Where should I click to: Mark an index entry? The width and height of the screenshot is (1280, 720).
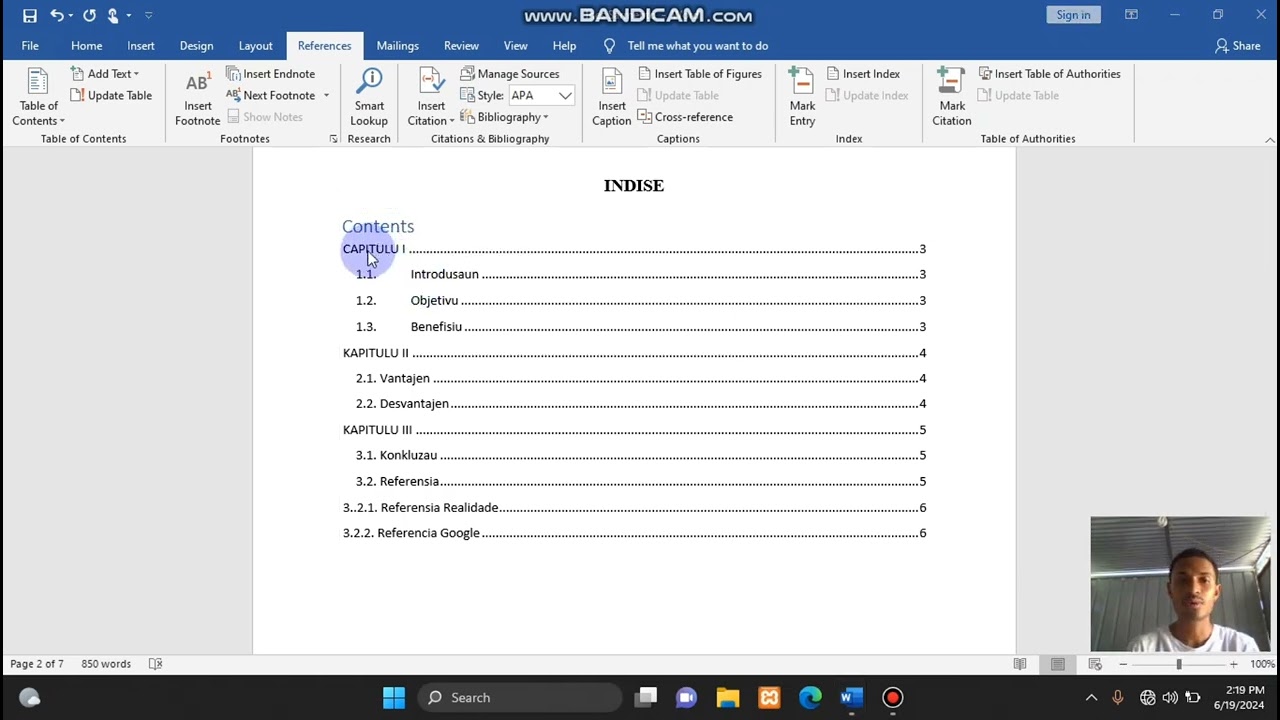[802, 98]
